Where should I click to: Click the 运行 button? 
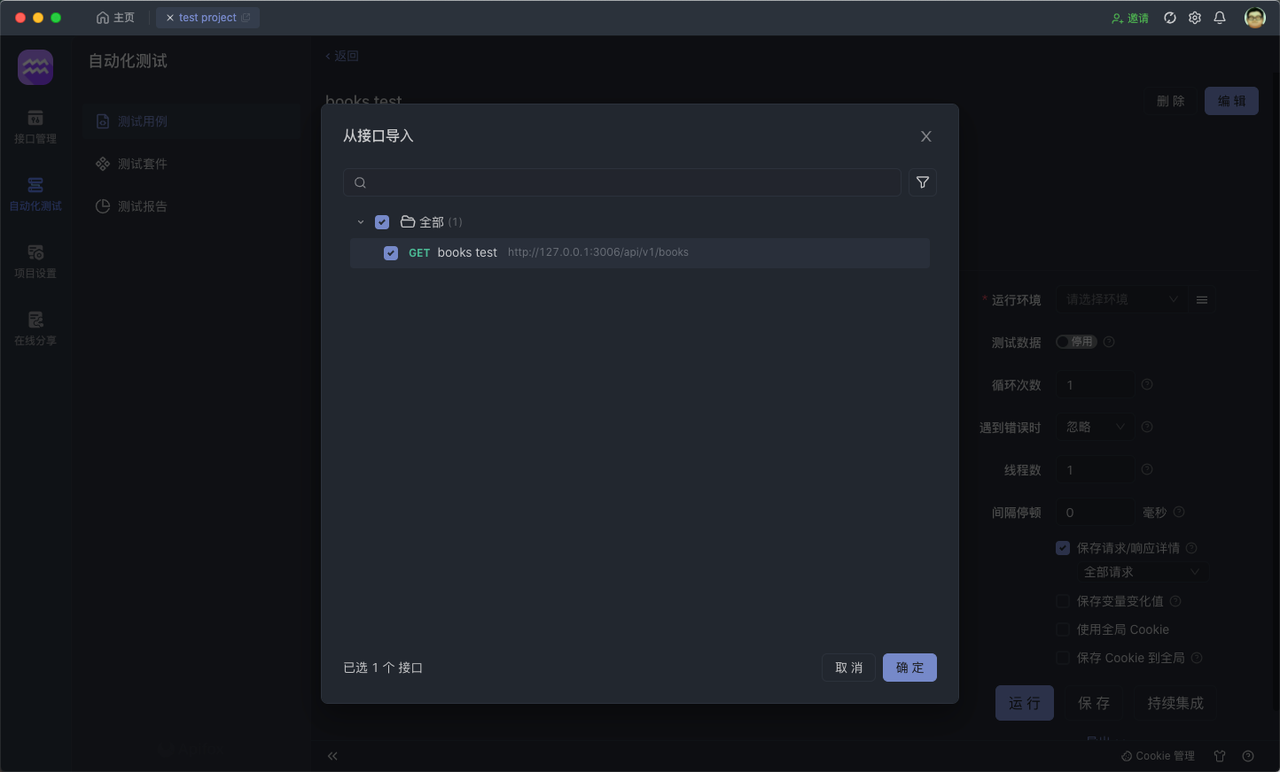pyautogui.click(x=1024, y=703)
